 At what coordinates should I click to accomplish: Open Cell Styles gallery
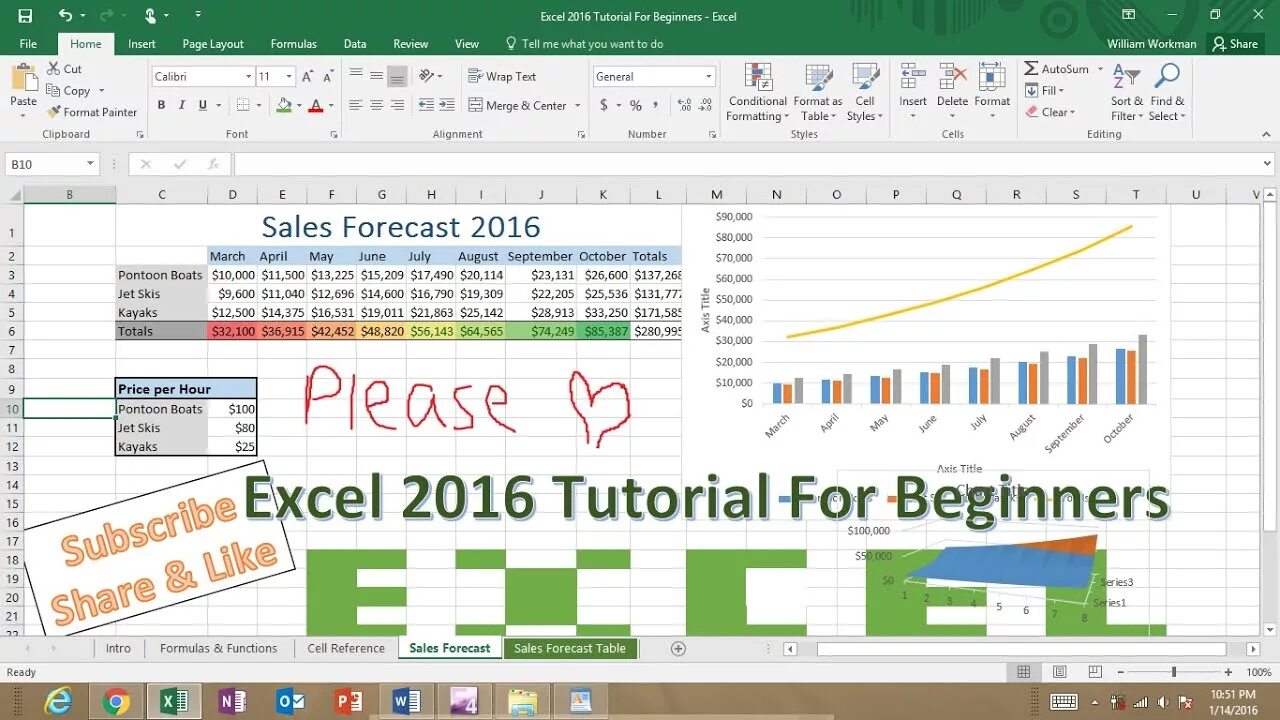864,92
